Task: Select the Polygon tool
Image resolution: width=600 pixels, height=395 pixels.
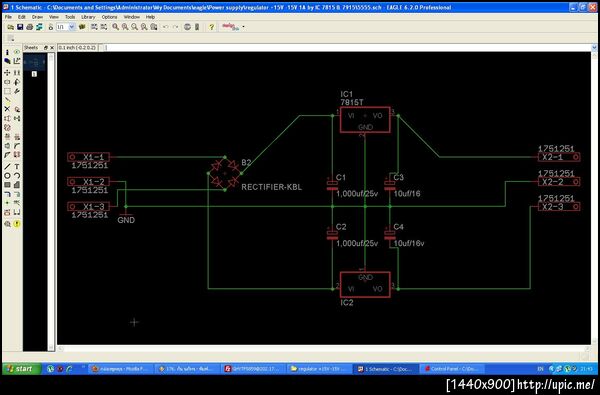Action: [x=17, y=185]
